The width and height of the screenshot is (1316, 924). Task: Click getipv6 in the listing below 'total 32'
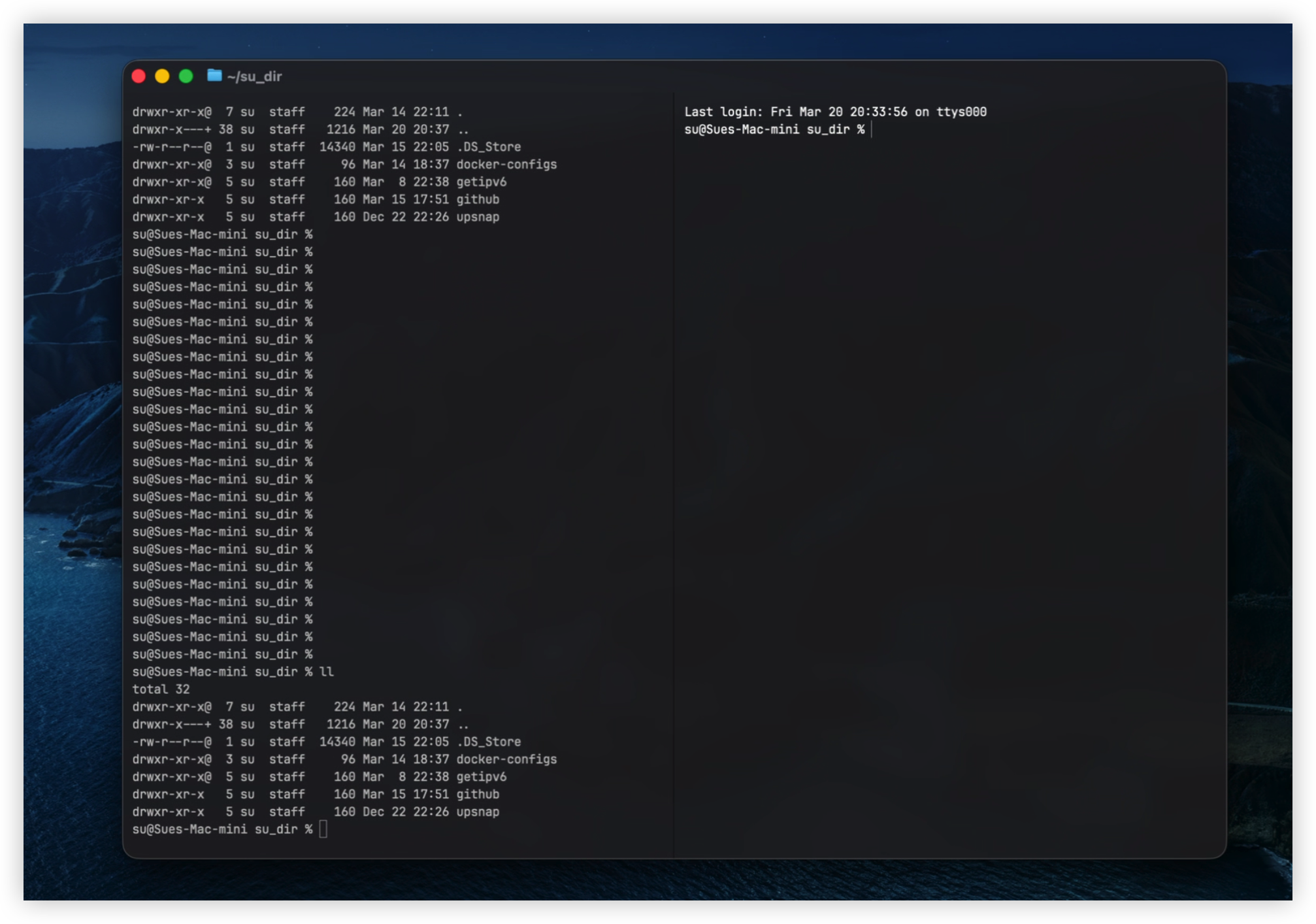pyautogui.click(x=482, y=777)
